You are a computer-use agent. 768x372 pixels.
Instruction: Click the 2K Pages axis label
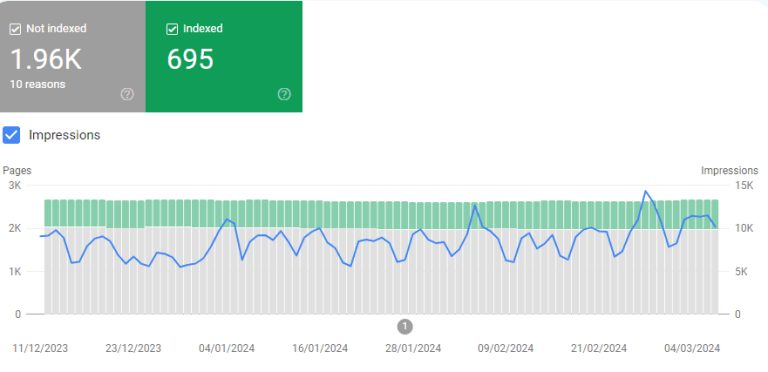pyautogui.click(x=15, y=229)
